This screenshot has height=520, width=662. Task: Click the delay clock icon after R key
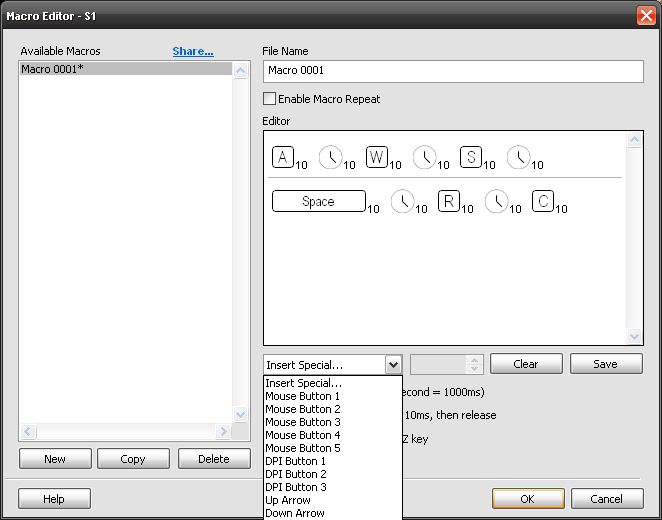(496, 201)
